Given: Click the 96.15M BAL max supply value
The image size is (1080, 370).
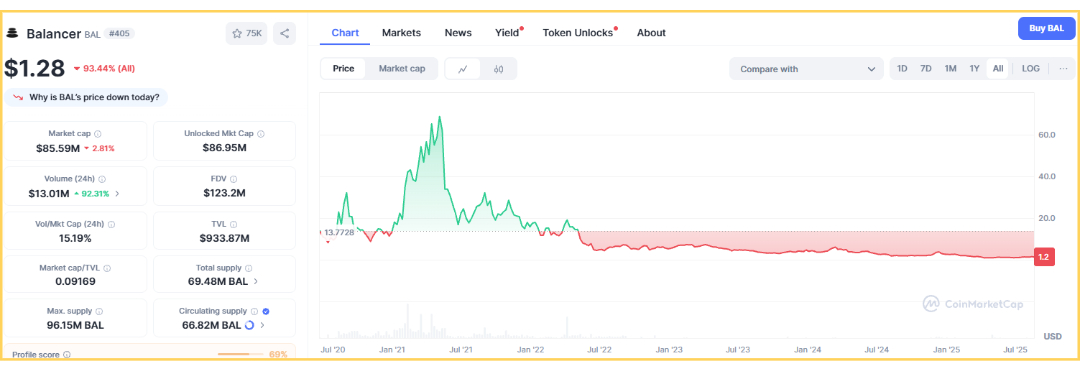Looking at the screenshot, I should pos(76,325).
